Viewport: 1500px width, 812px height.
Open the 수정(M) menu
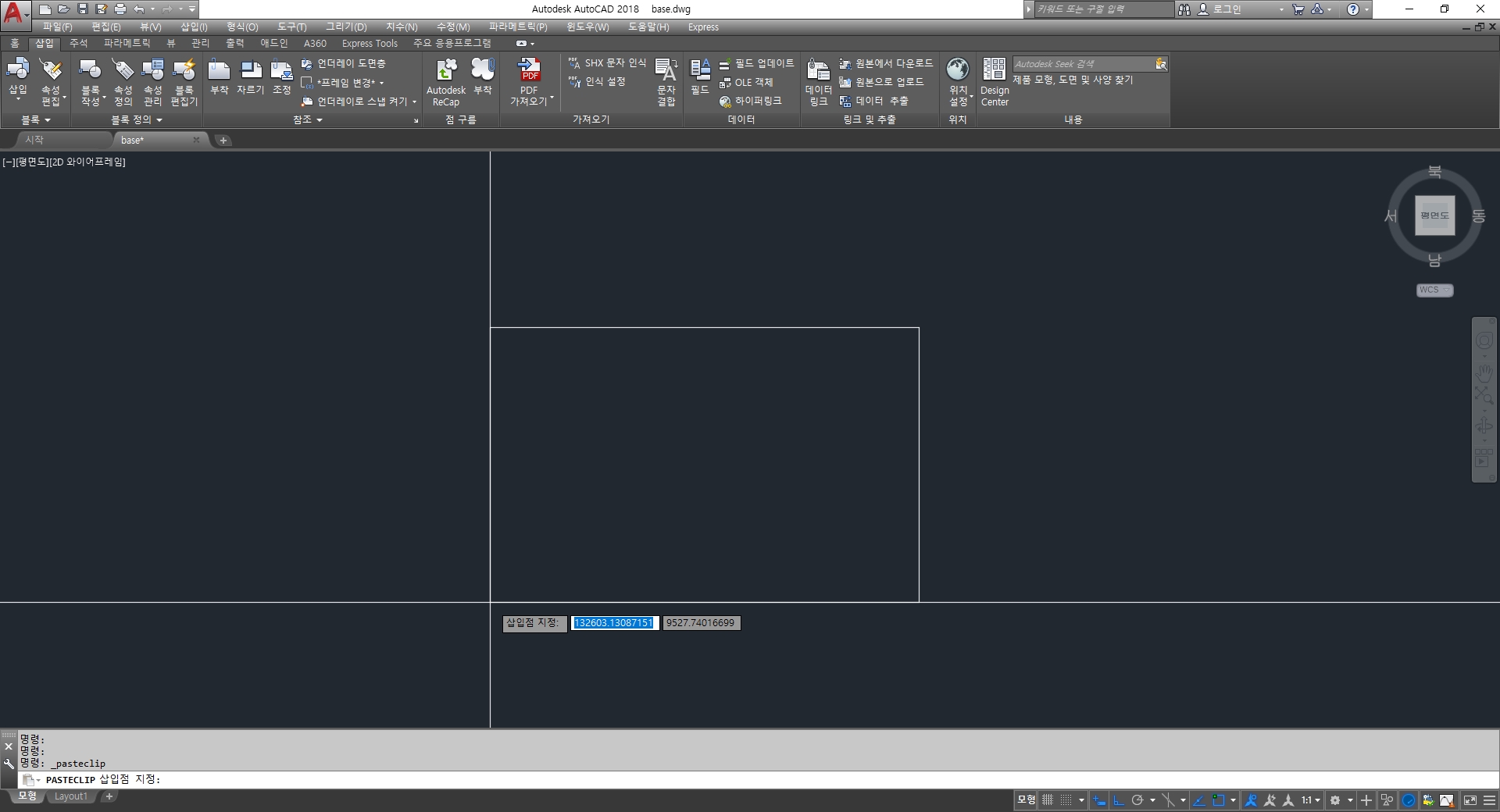coord(453,27)
